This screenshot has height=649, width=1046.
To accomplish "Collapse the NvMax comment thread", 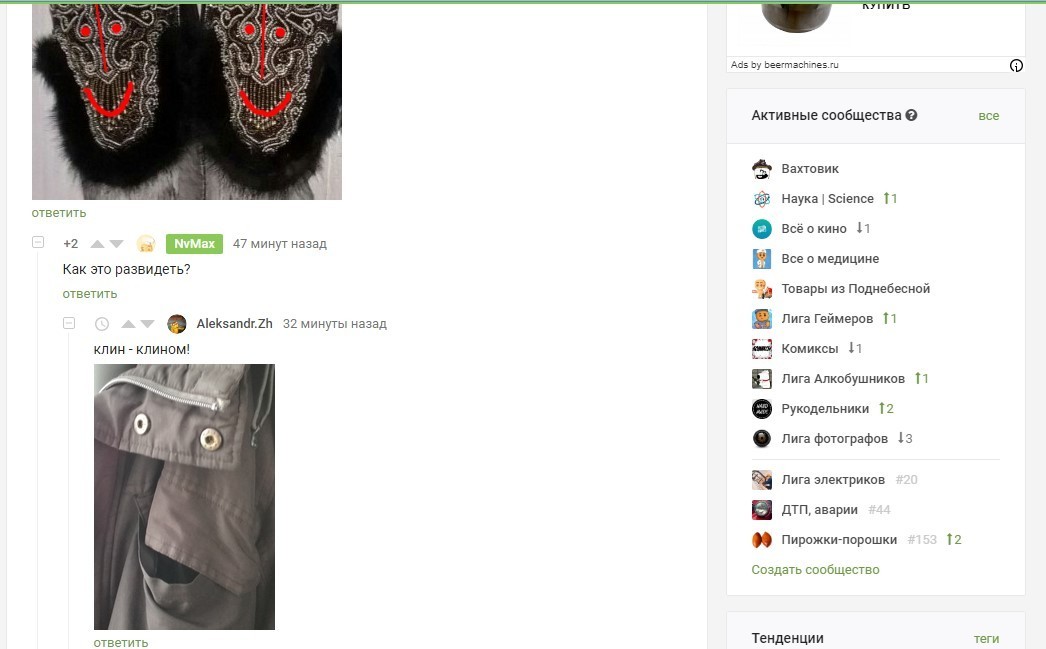I will coord(38,242).
